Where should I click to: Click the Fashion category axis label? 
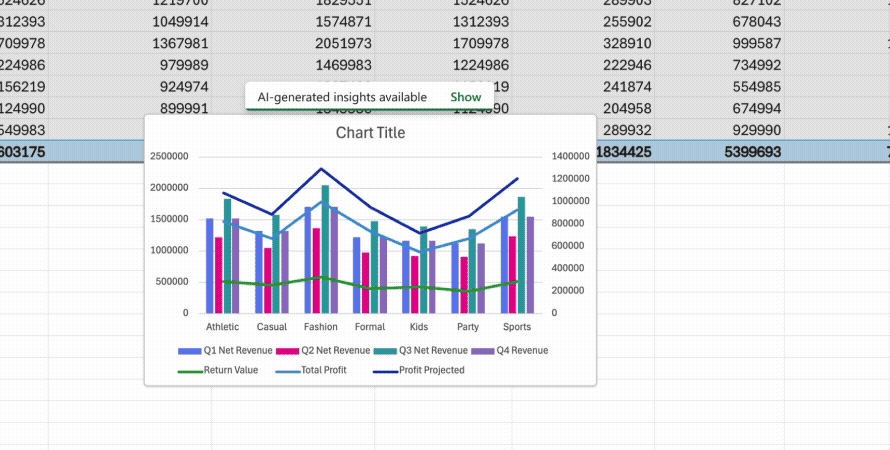[321, 327]
